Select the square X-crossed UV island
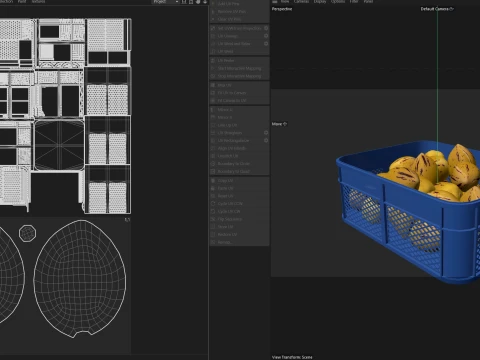 coord(59,145)
